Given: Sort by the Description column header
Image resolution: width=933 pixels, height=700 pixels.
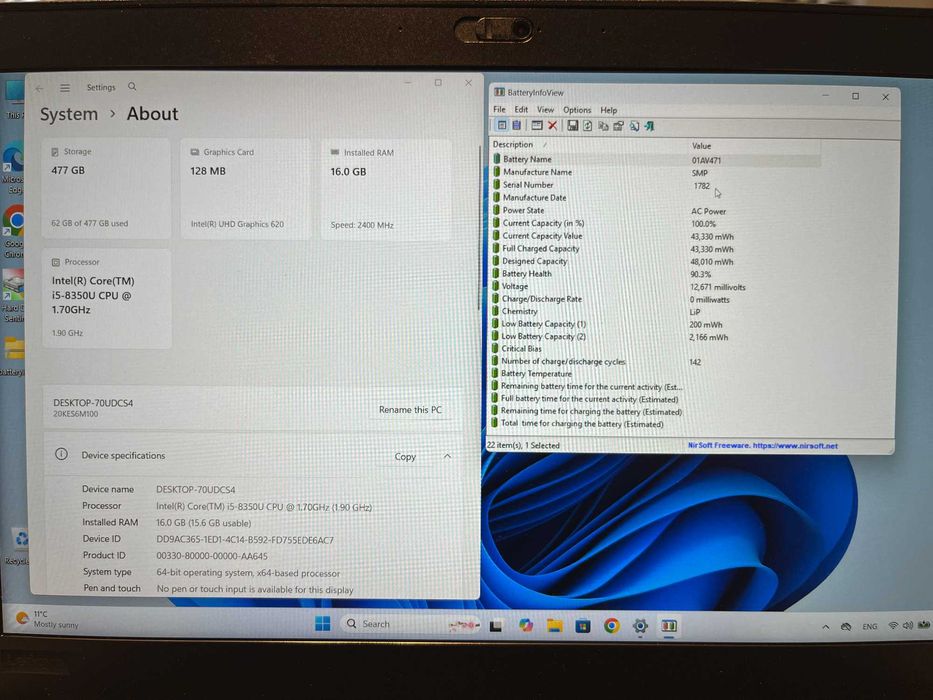Looking at the screenshot, I should 589,145.
